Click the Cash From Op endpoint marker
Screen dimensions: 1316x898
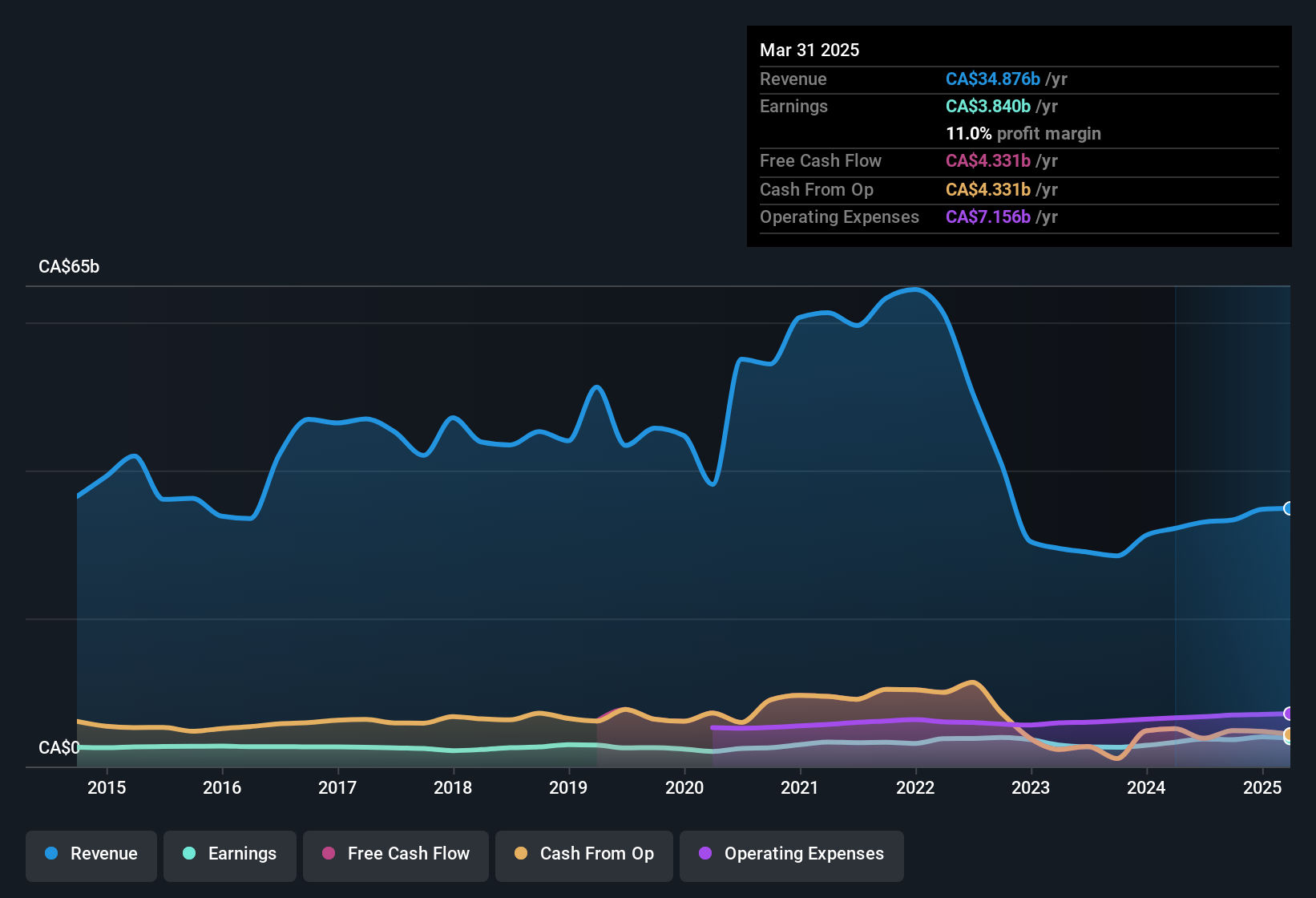click(1289, 734)
